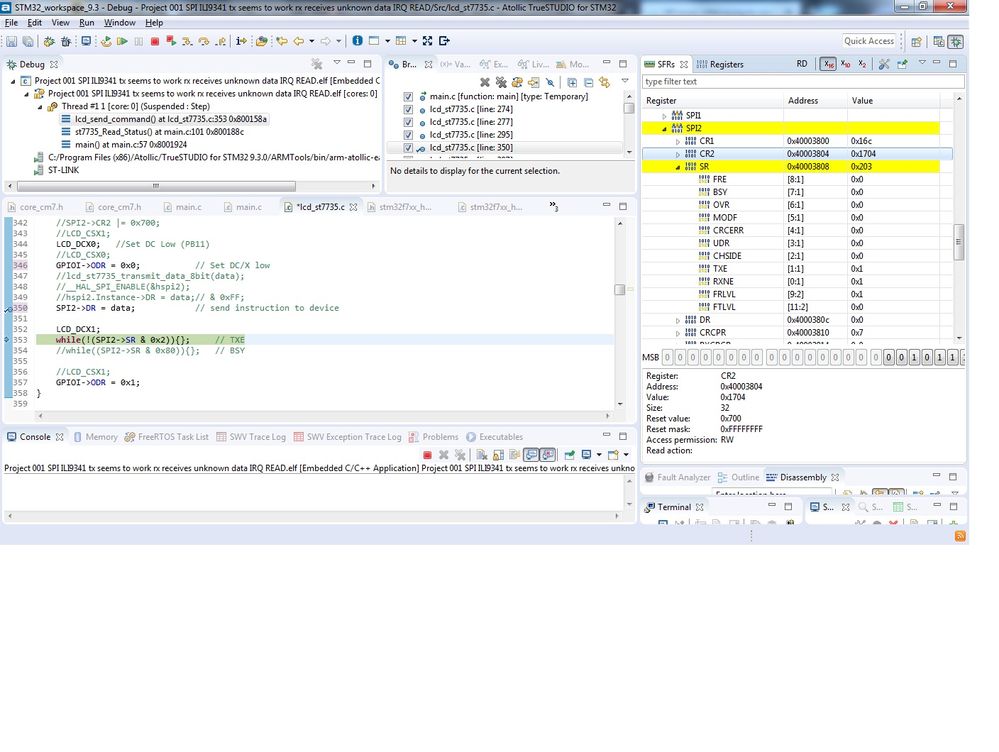Click the blue information icon in toolbar
The image size is (999, 752).
click(357, 41)
